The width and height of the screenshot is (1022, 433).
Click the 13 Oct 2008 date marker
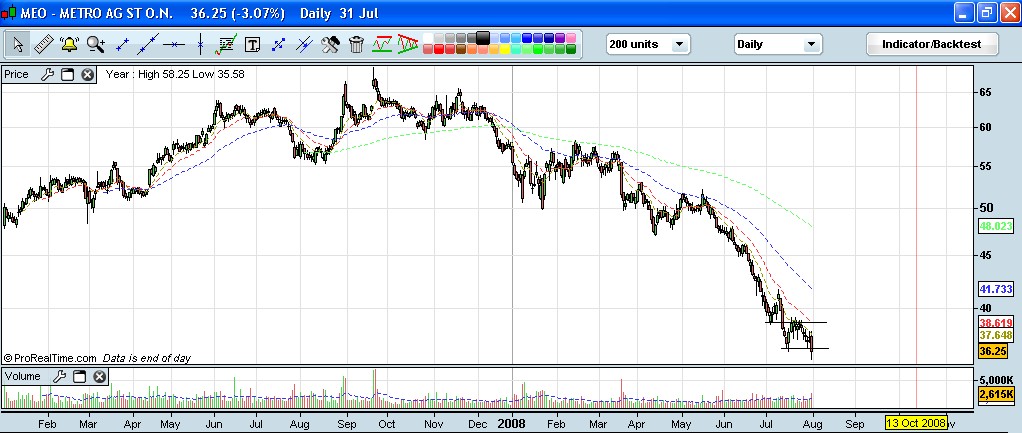point(916,422)
